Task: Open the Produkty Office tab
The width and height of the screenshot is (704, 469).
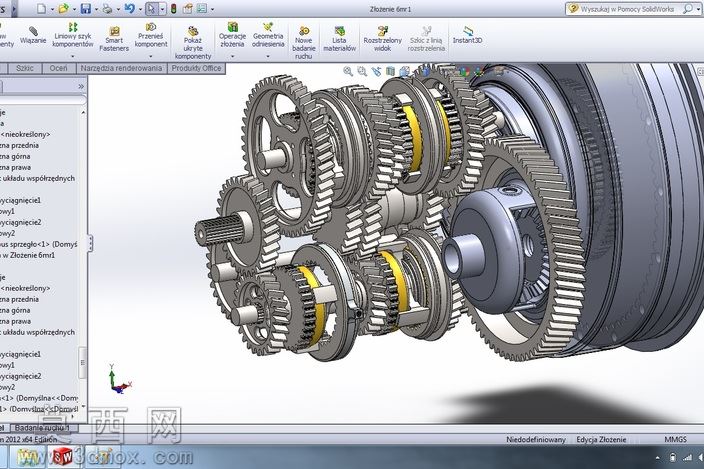Action: coord(196,68)
